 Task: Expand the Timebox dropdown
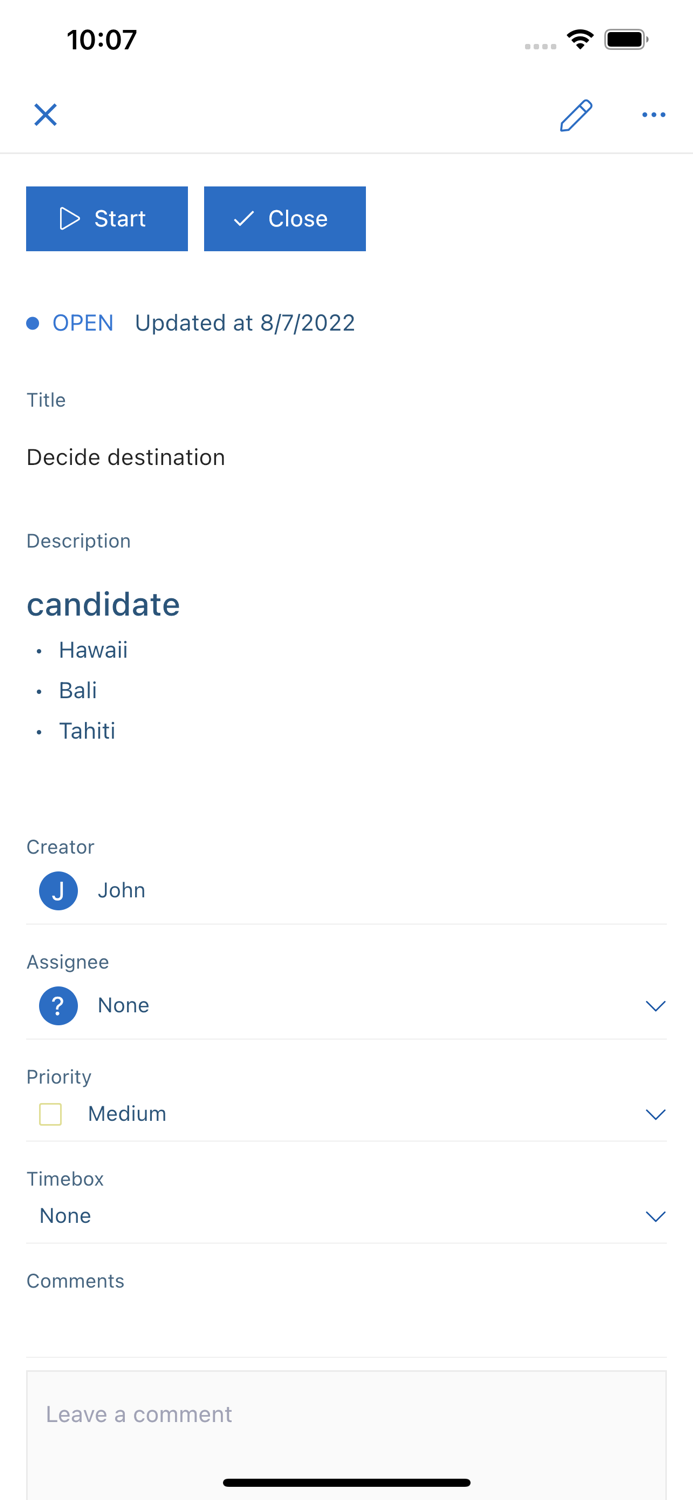click(x=656, y=1216)
